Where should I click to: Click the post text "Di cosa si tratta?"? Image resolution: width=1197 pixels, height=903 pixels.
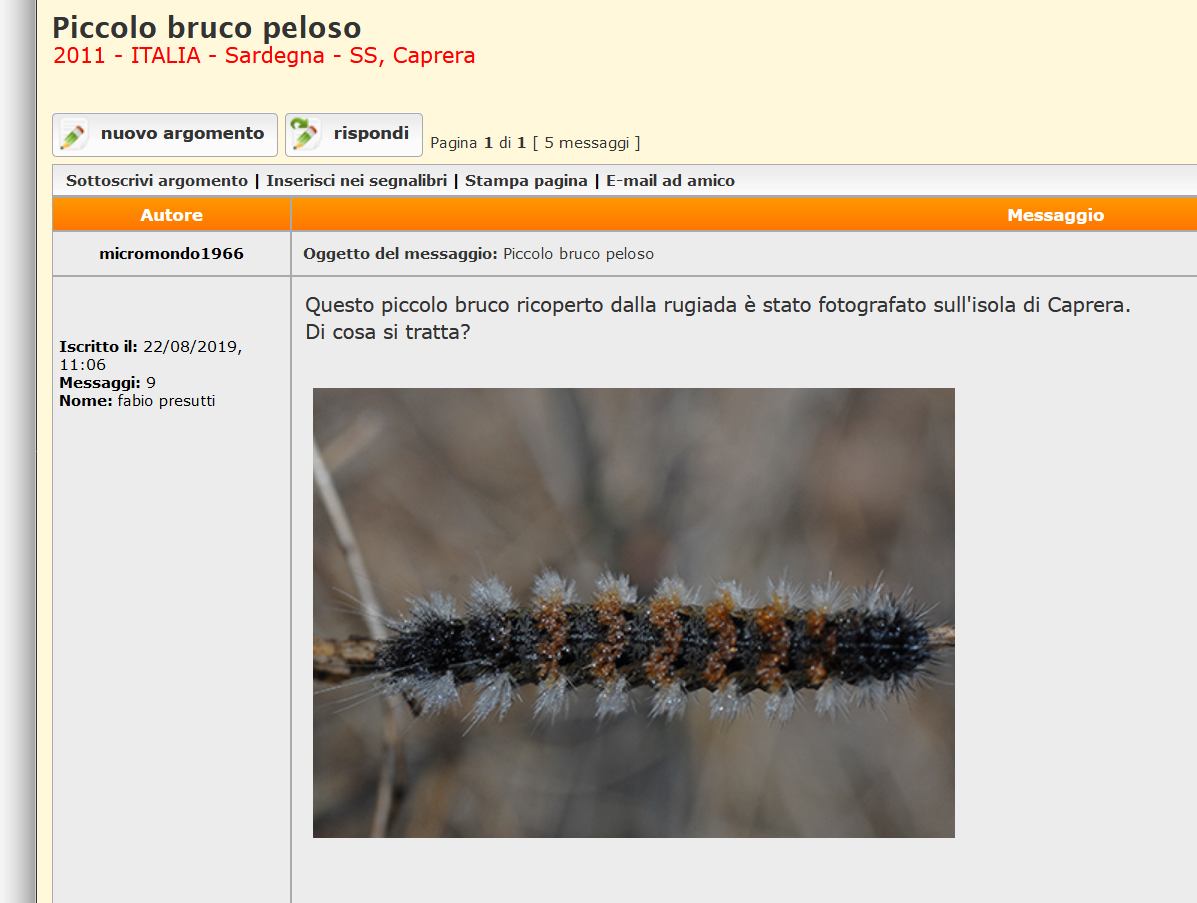pyautogui.click(x=387, y=332)
